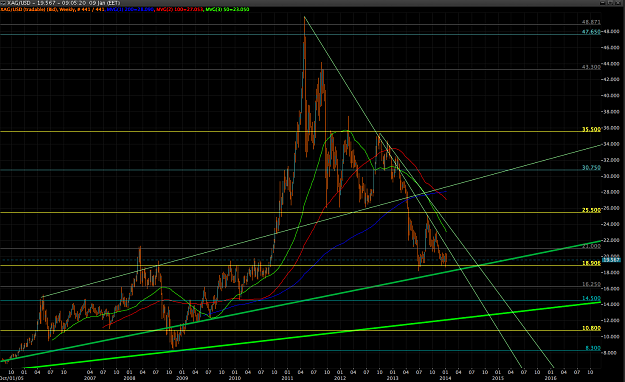Screen dimensions: 625x382
Task: Click the 2010 year label on time axis
Action: [234, 378]
